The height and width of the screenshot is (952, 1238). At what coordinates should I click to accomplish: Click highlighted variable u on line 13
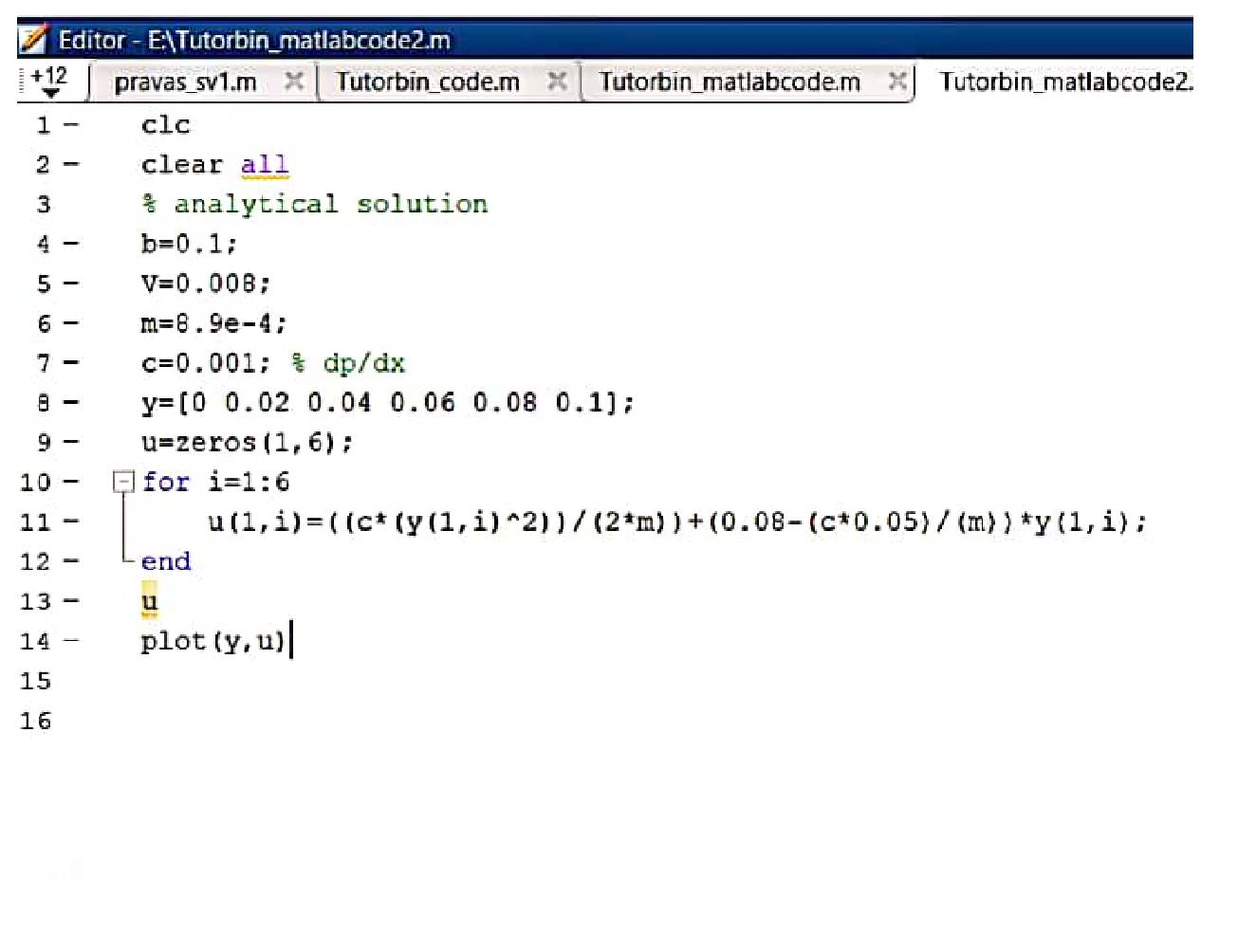tap(150, 602)
